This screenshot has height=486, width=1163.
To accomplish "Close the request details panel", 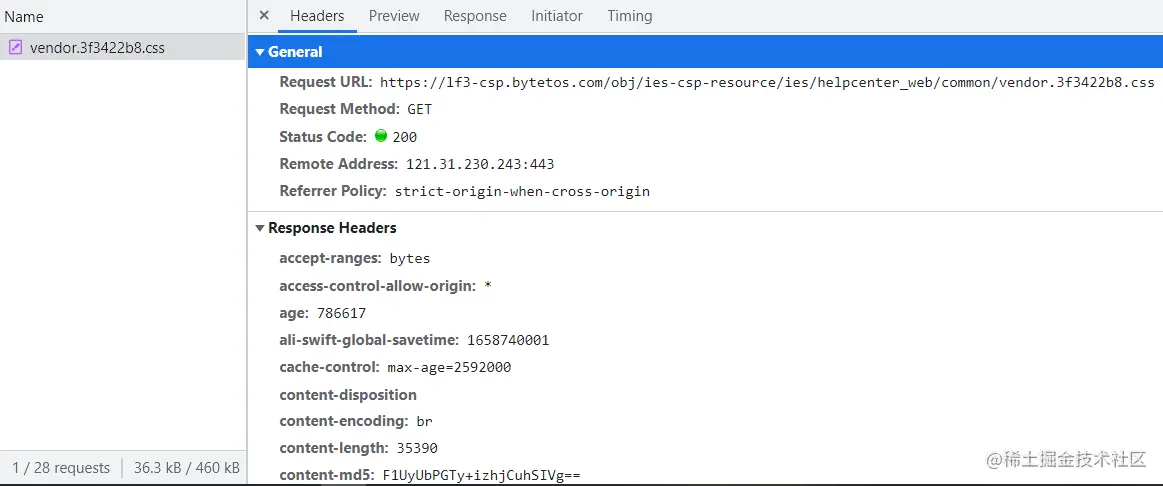I will pyautogui.click(x=264, y=15).
